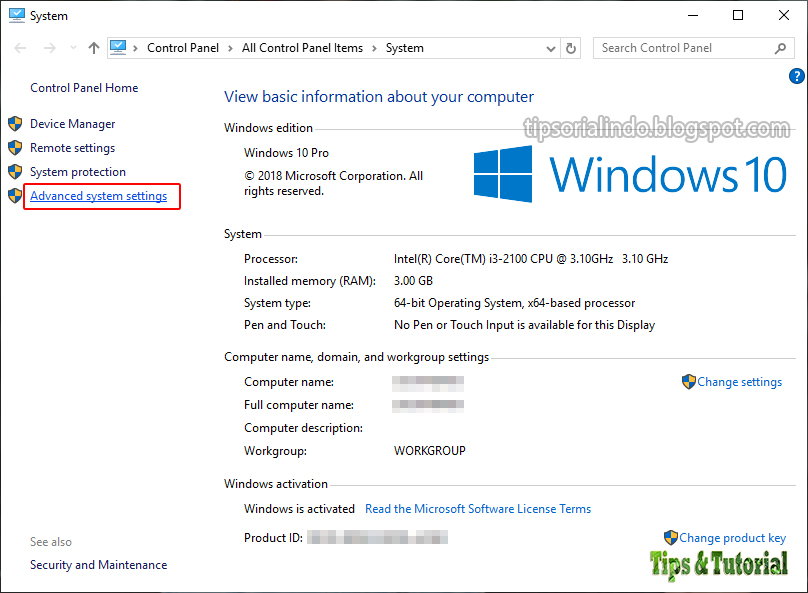The width and height of the screenshot is (808, 593).
Task: Click the WORKGROUP value
Action: [430, 451]
